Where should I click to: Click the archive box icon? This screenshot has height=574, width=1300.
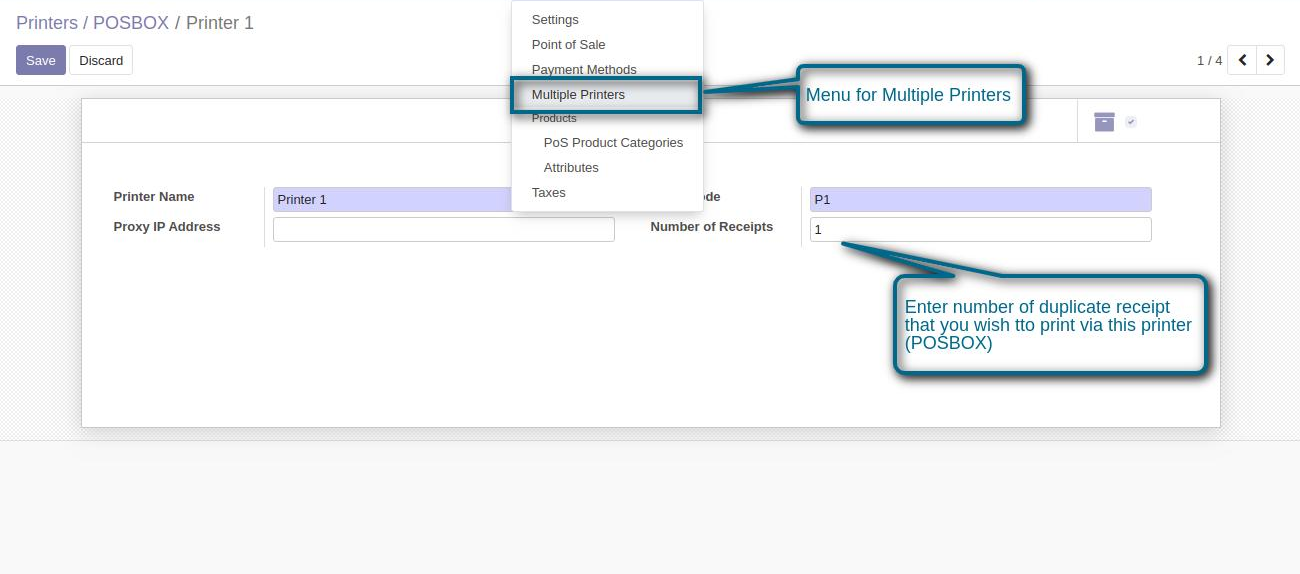1104,122
